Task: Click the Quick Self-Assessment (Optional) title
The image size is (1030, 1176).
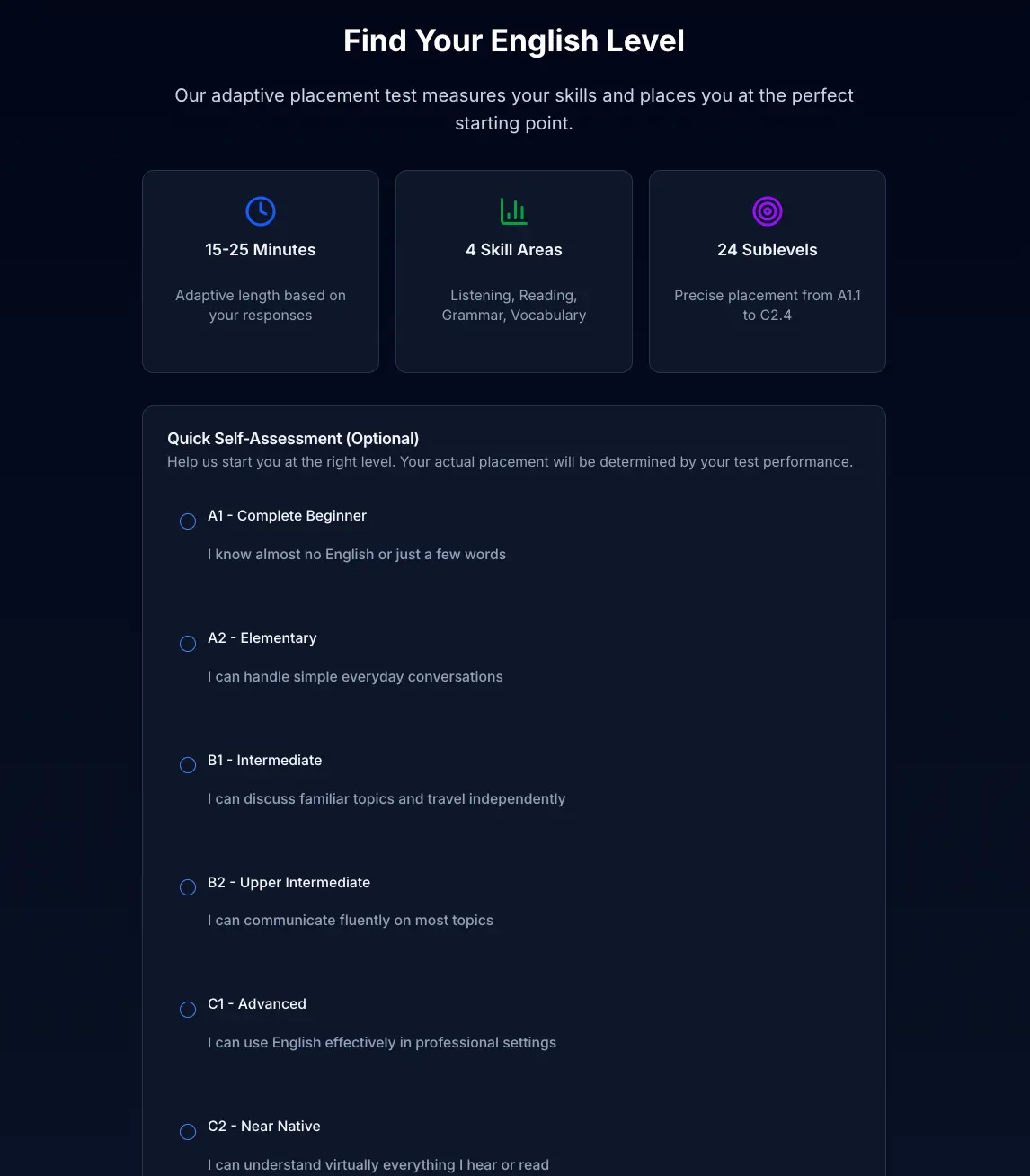Action: click(x=293, y=439)
